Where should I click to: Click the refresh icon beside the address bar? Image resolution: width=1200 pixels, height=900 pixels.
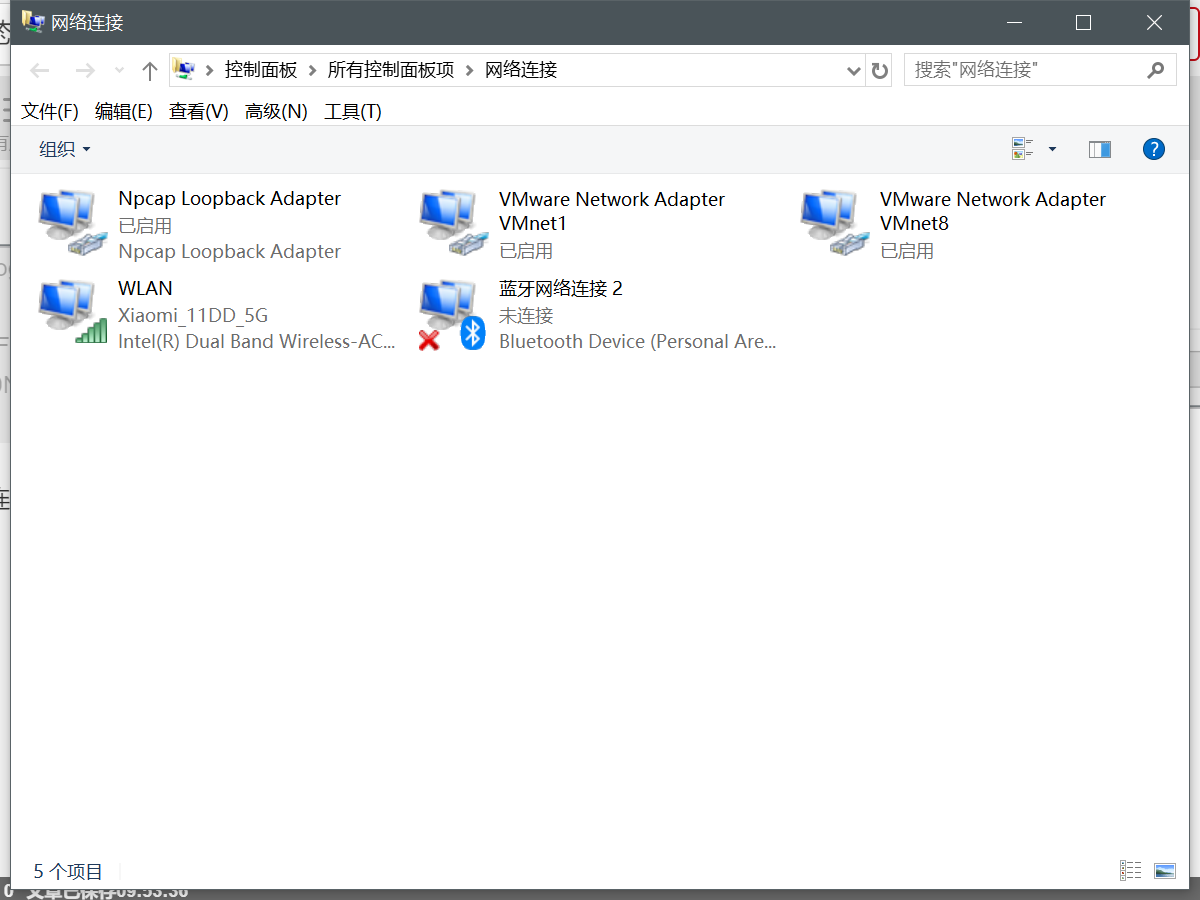pos(879,69)
